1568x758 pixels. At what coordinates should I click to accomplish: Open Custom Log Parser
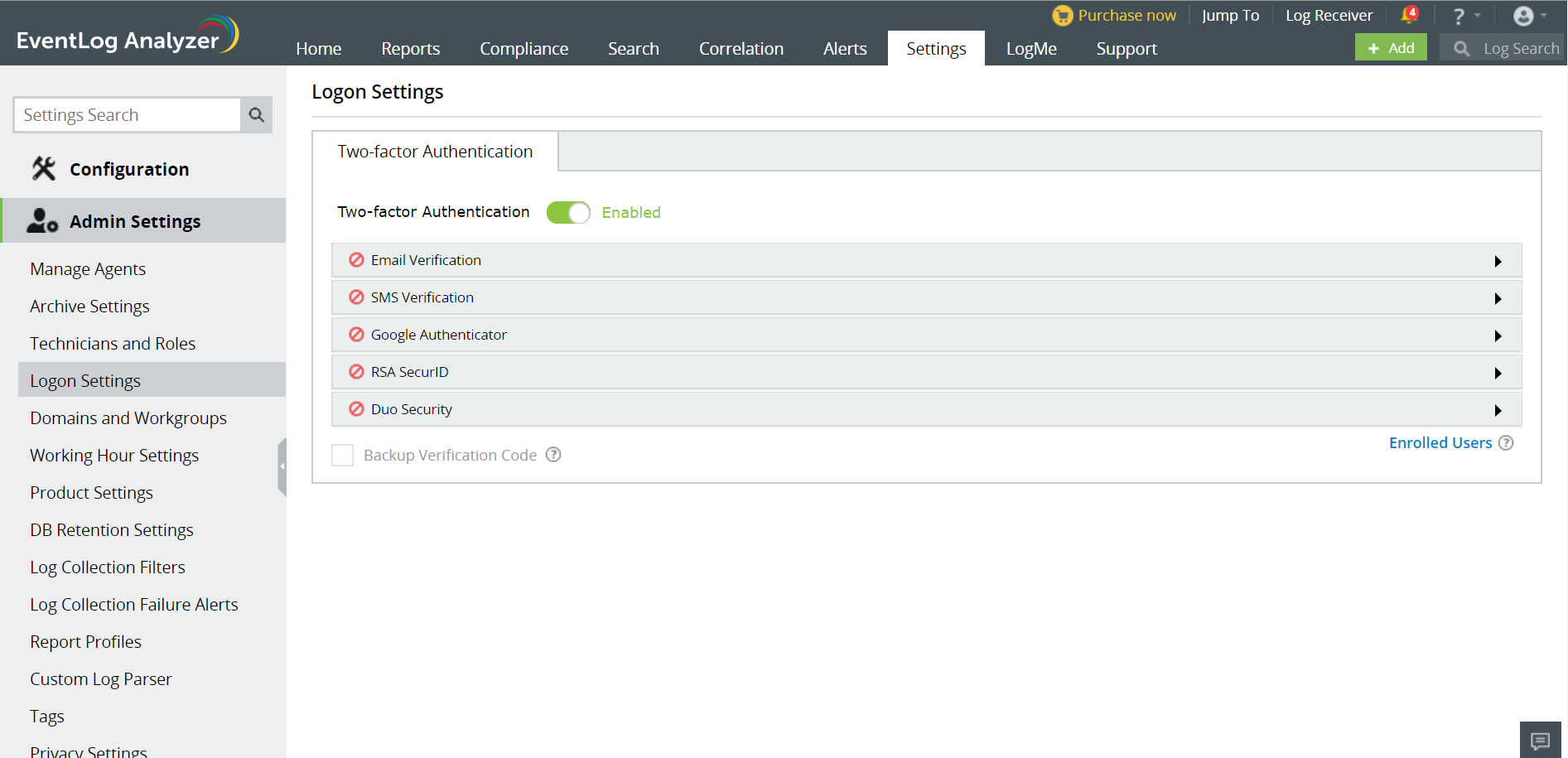click(101, 679)
